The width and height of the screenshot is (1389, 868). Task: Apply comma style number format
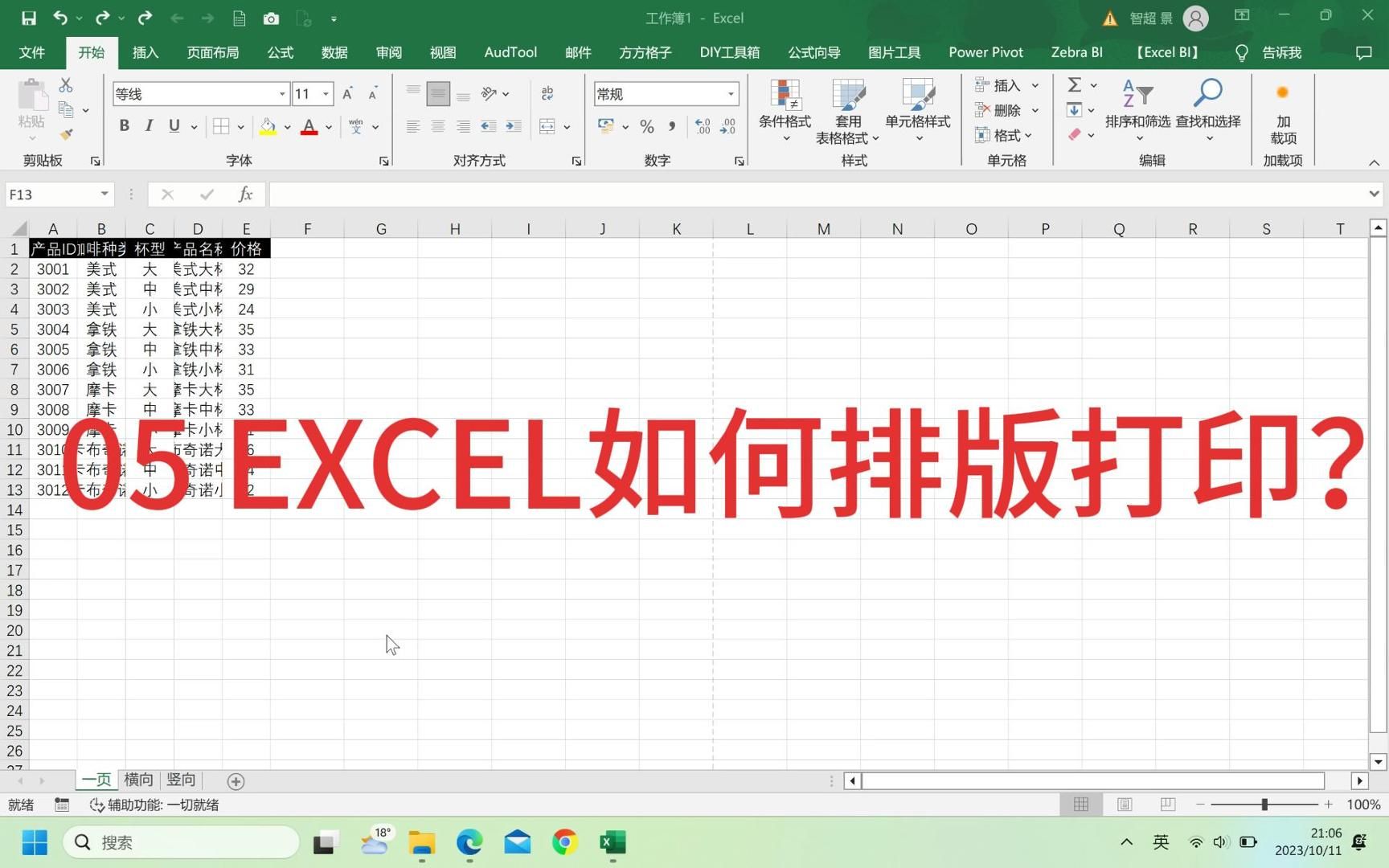pyautogui.click(x=672, y=126)
